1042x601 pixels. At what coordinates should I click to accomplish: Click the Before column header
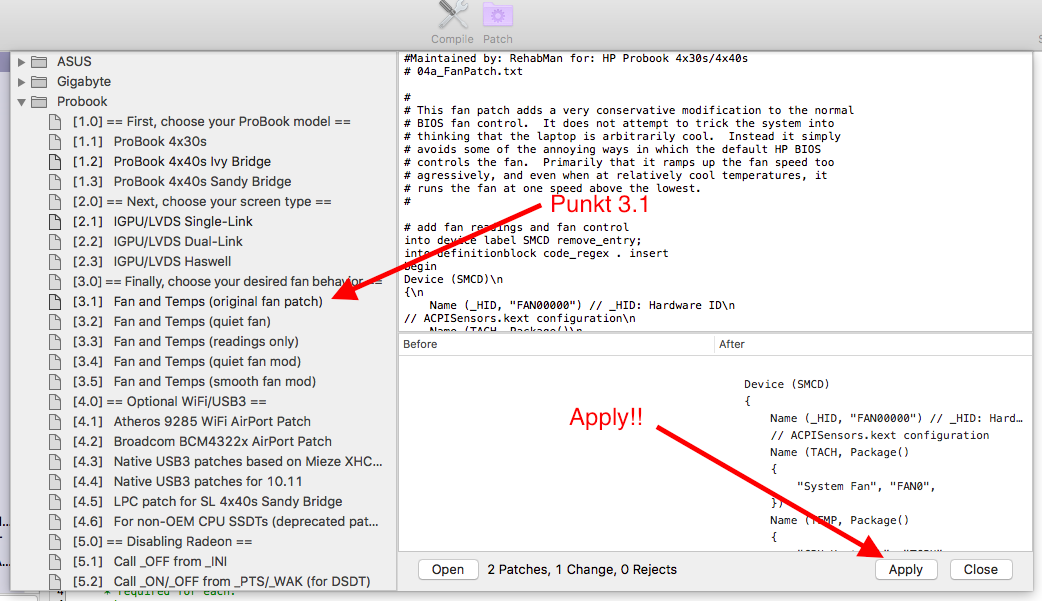556,344
